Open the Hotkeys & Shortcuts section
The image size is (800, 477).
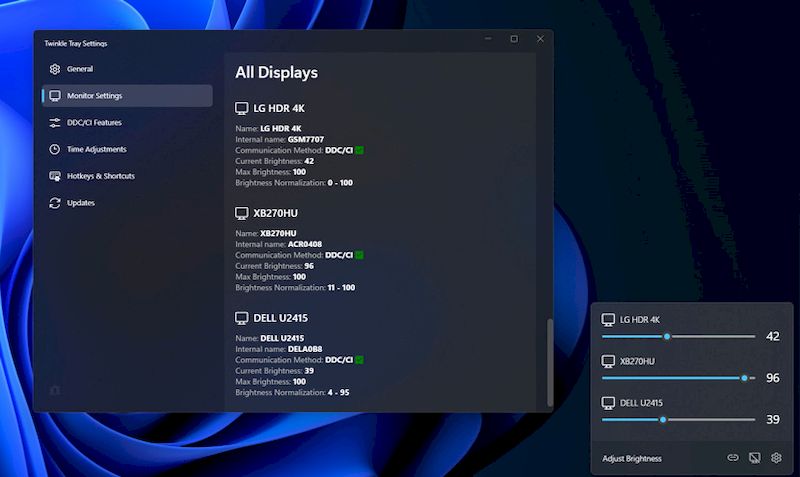100,176
